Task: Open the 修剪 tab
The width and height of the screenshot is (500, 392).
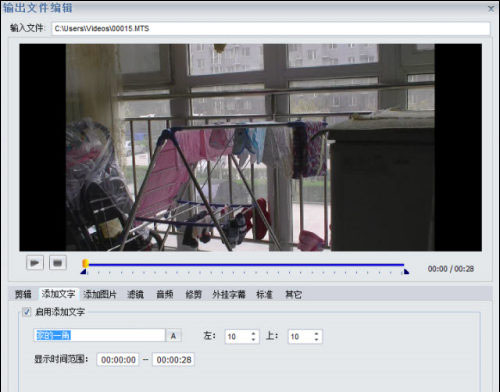Action: [194, 294]
